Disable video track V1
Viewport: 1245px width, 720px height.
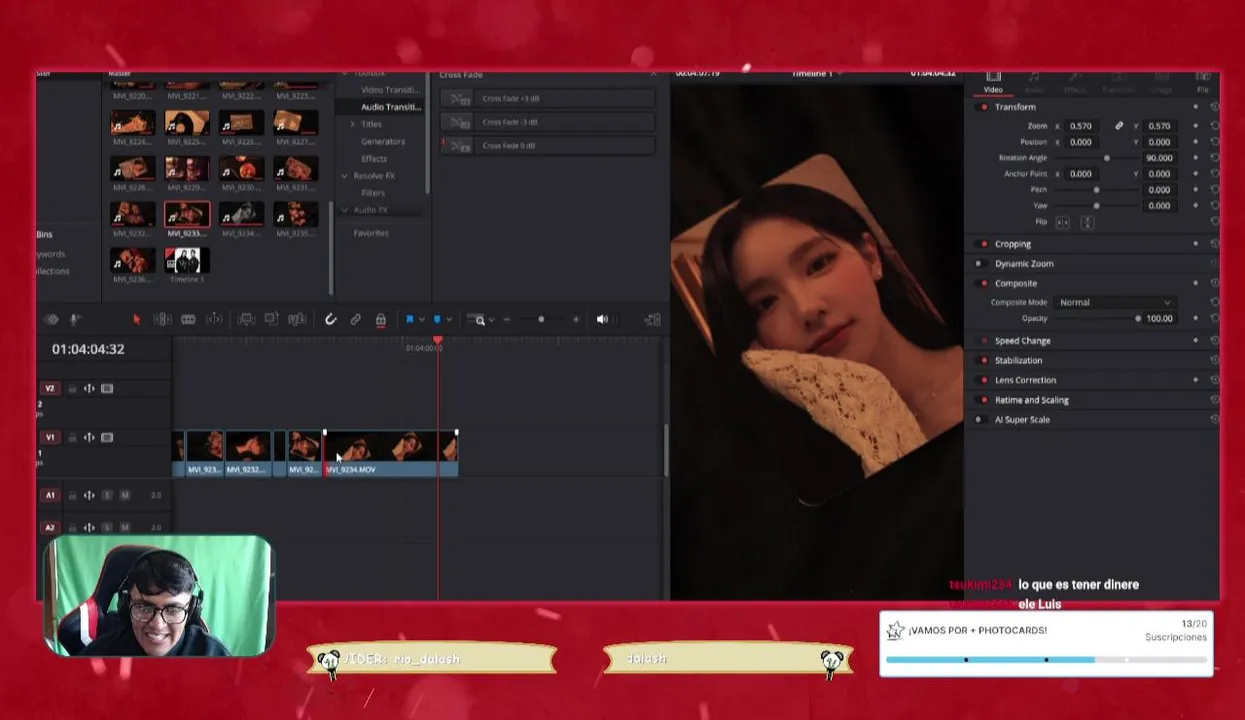click(107, 437)
